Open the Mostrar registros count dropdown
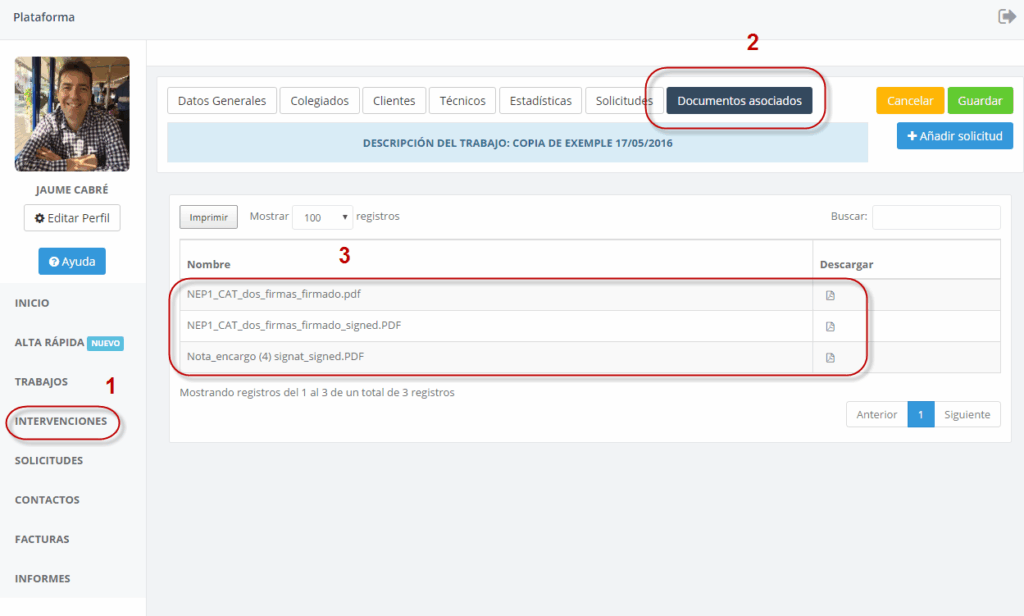Screen dimensions: 1024x616 point(322,217)
